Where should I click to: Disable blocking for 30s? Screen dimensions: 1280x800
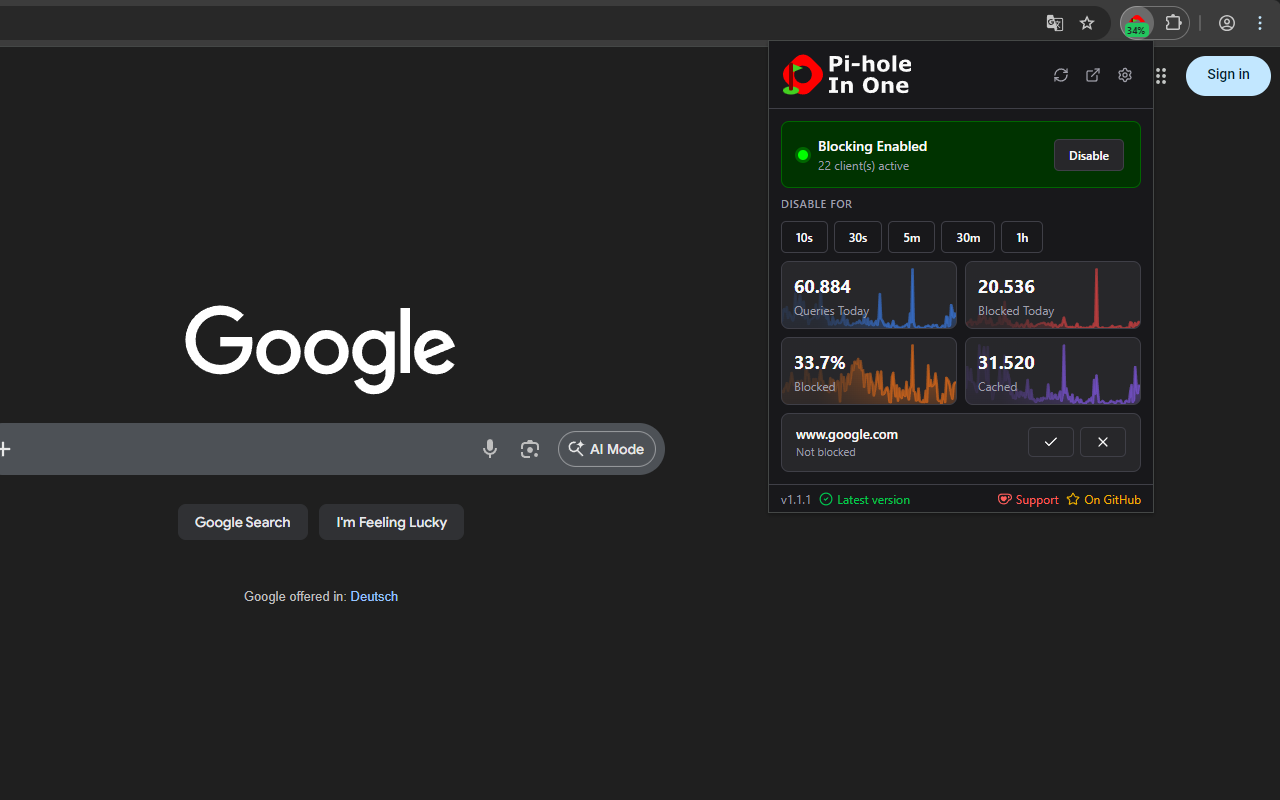(858, 237)
